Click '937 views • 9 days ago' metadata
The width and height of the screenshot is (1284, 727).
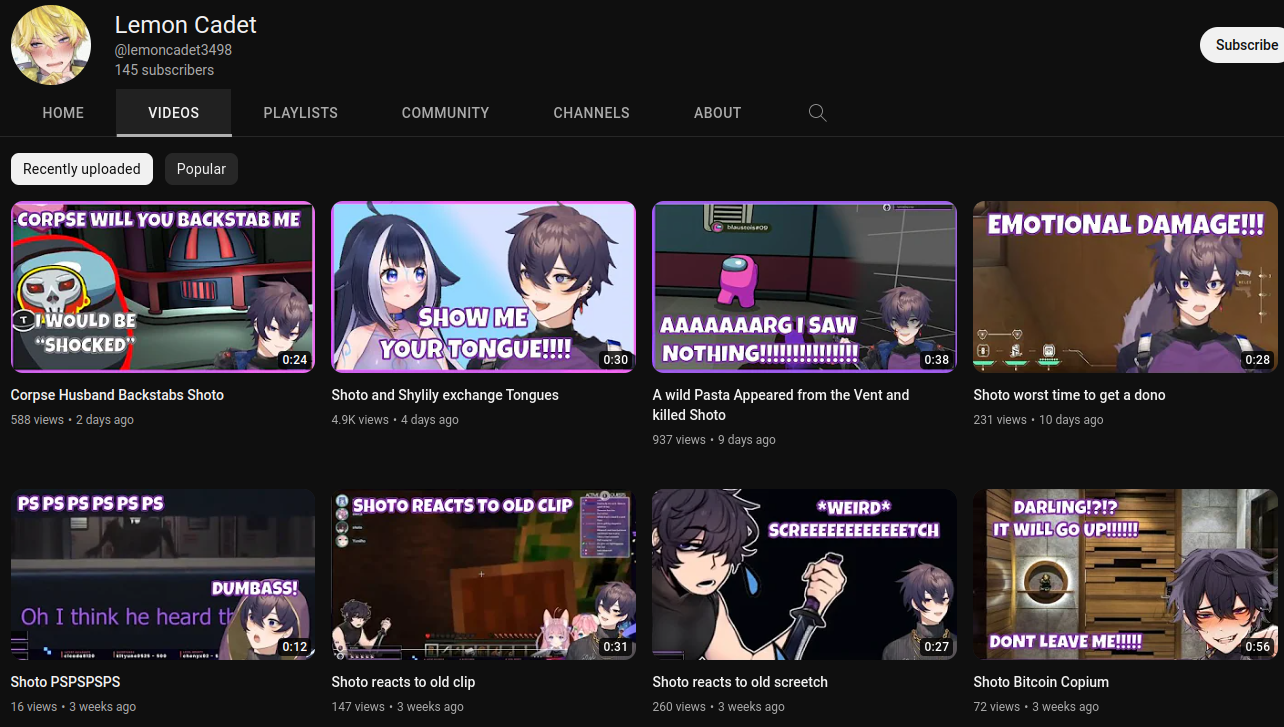point(714,440)
